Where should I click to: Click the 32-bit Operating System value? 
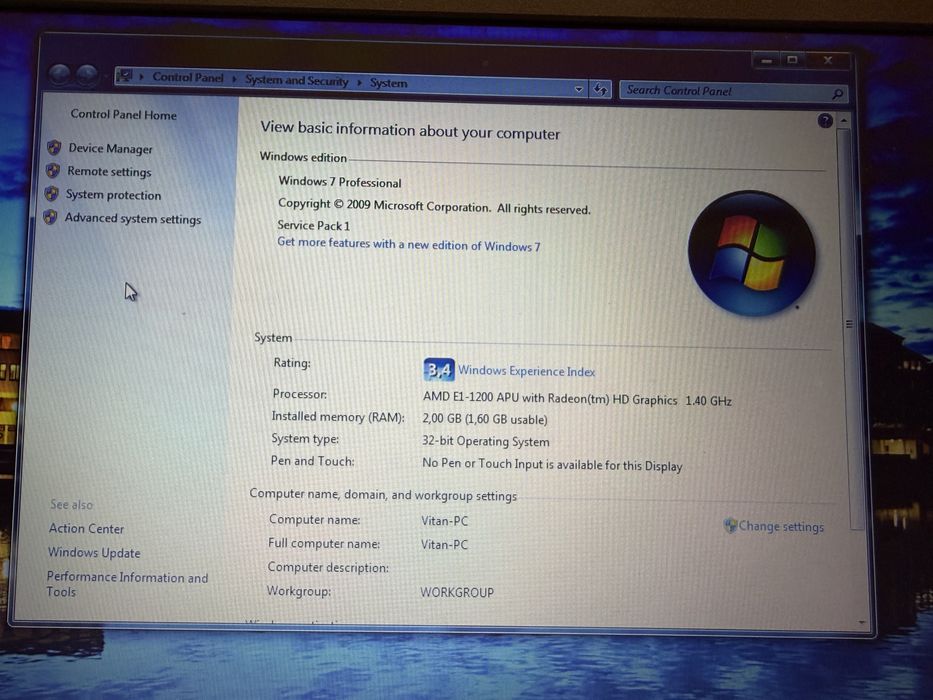point(486,441)
